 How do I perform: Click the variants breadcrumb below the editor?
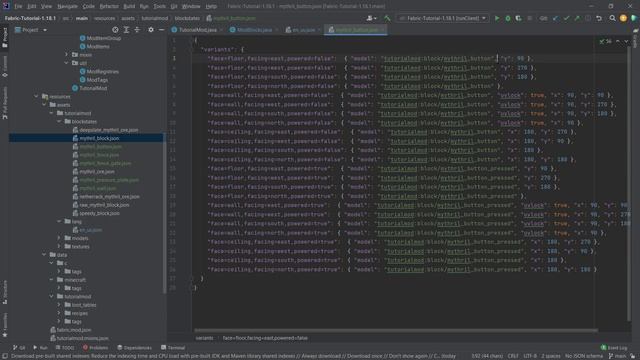point(204,338)
